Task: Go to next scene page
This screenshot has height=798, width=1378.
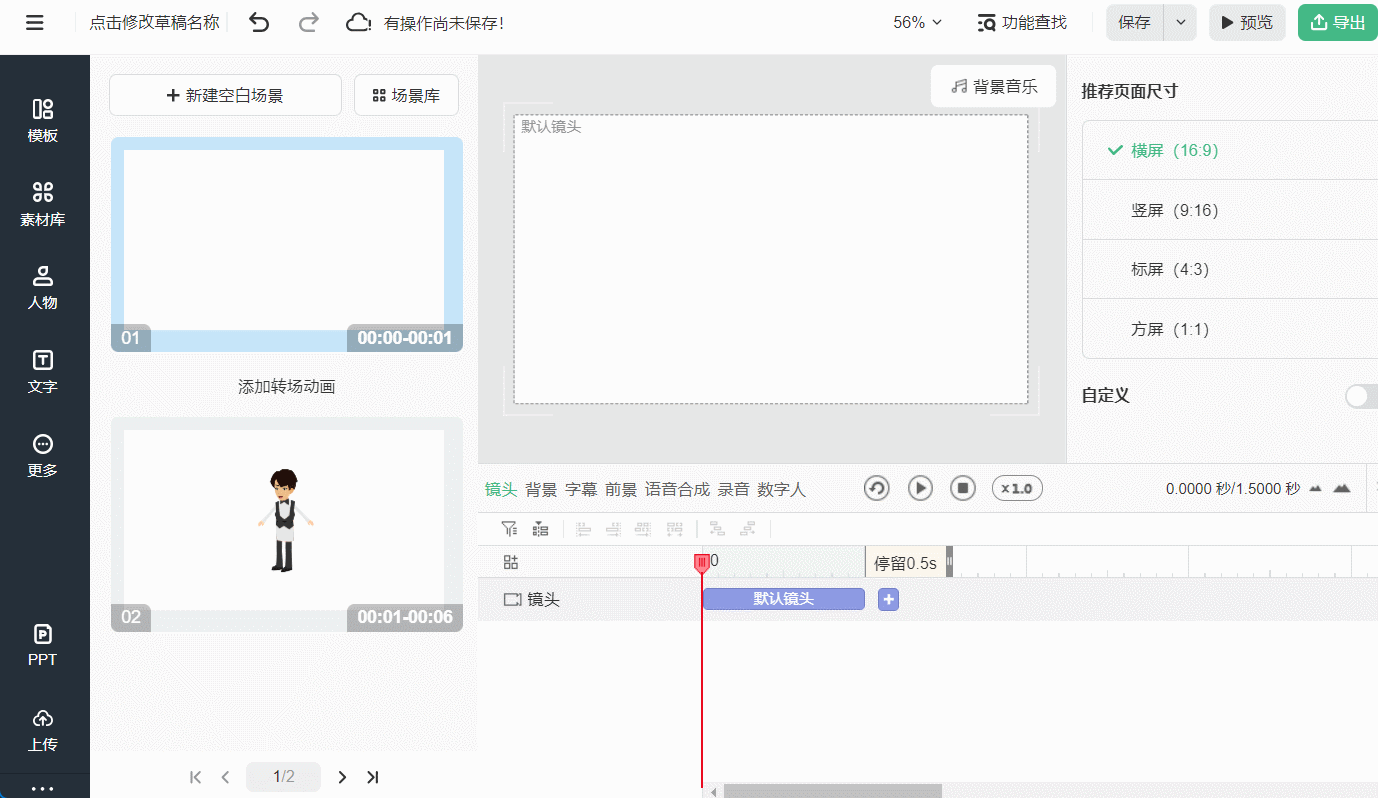Action: point(342,777)
